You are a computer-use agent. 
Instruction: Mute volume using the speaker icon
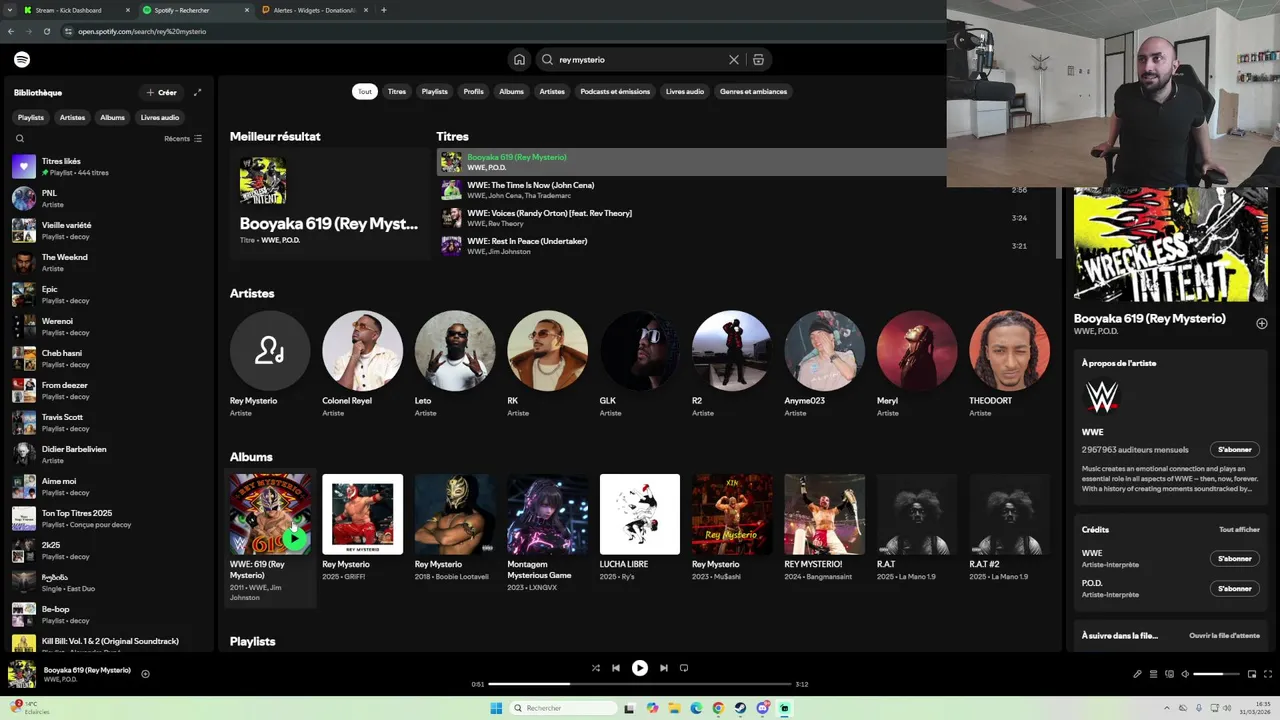tap(1185, 674)
